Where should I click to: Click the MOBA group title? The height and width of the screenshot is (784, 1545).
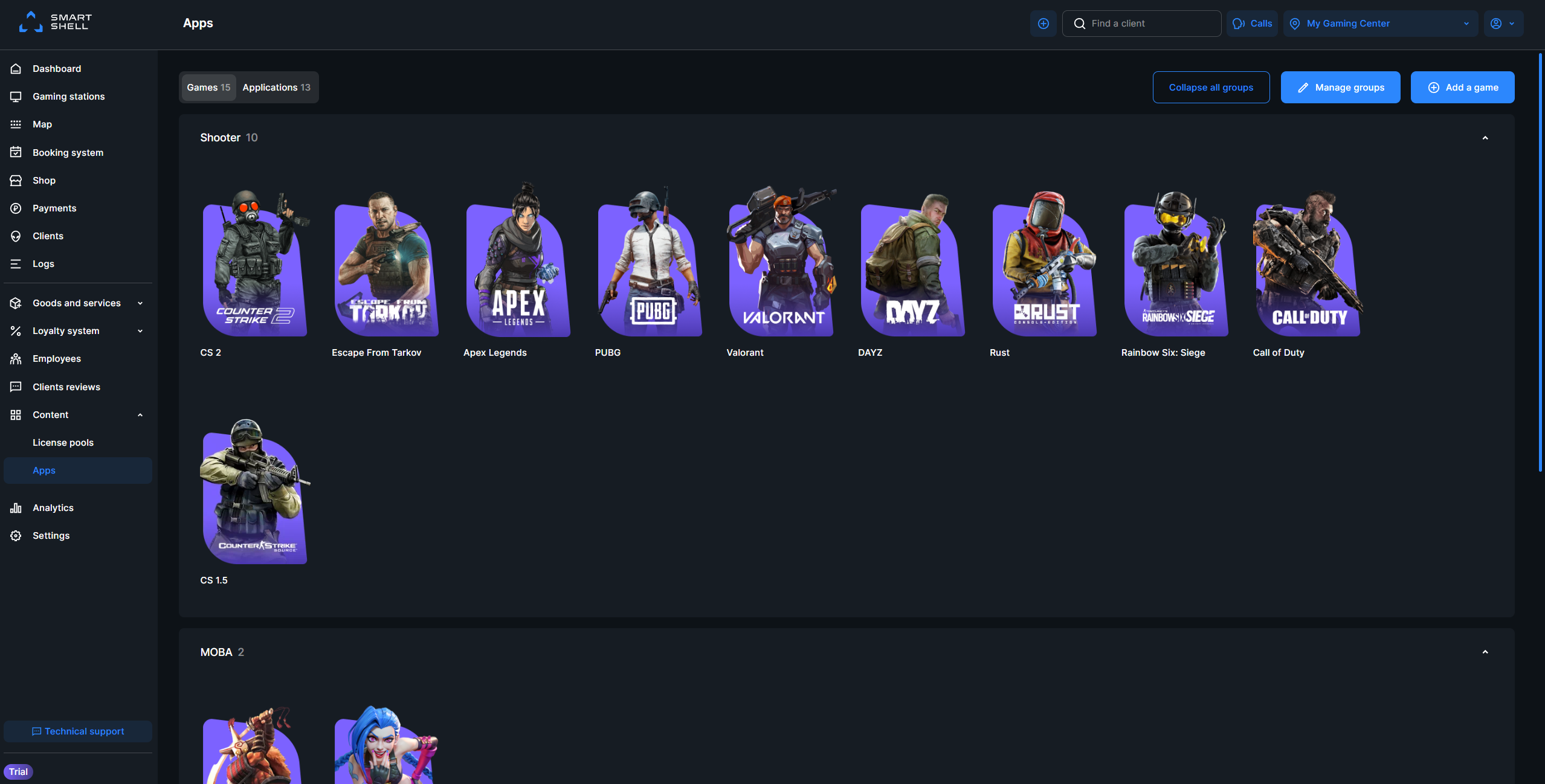click(216, 652)
